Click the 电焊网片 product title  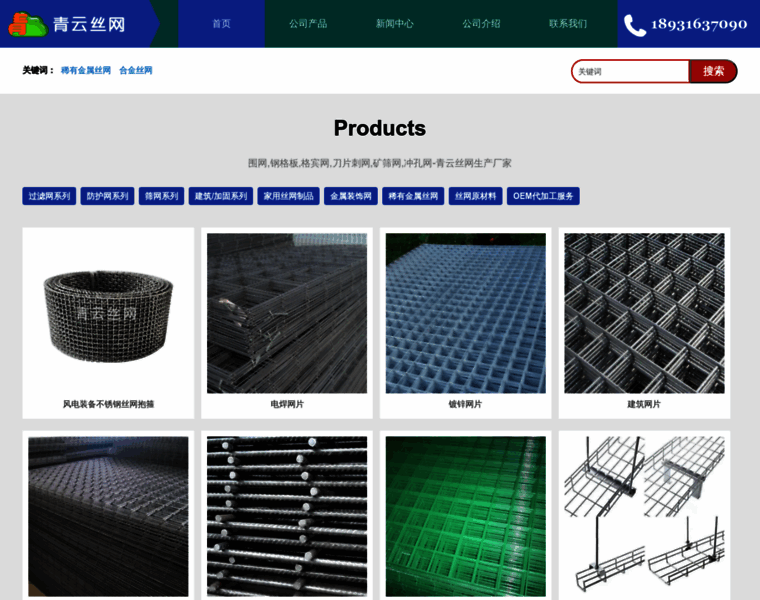[x=287, y=404]
